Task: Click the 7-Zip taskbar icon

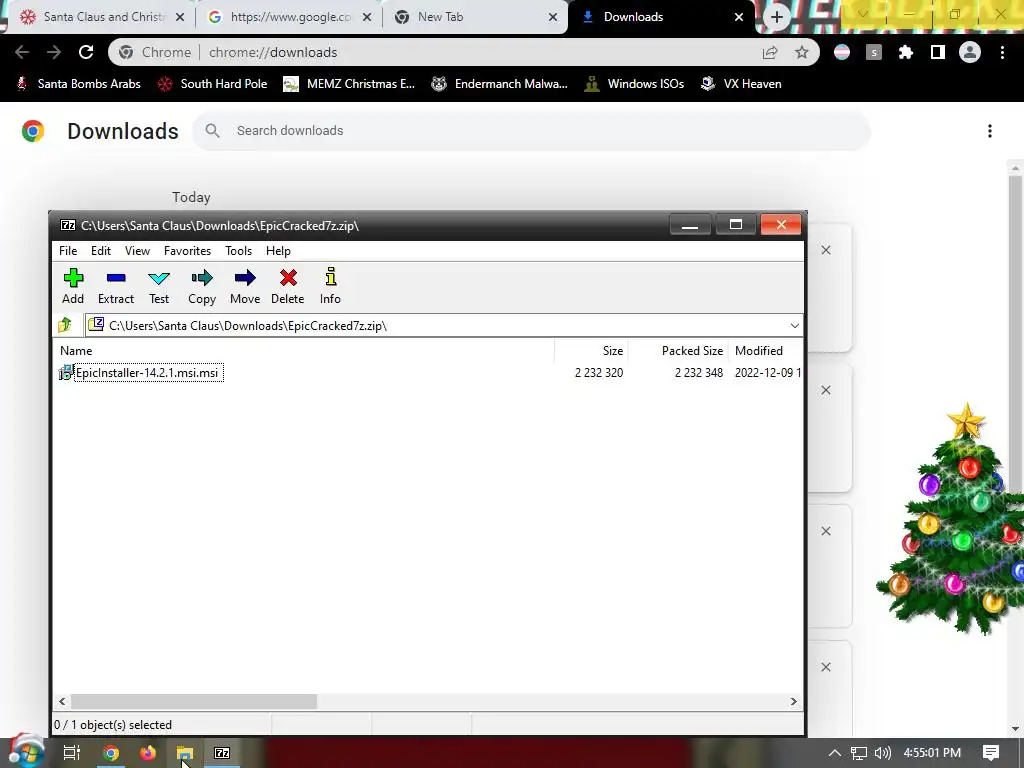Action: 222,753
